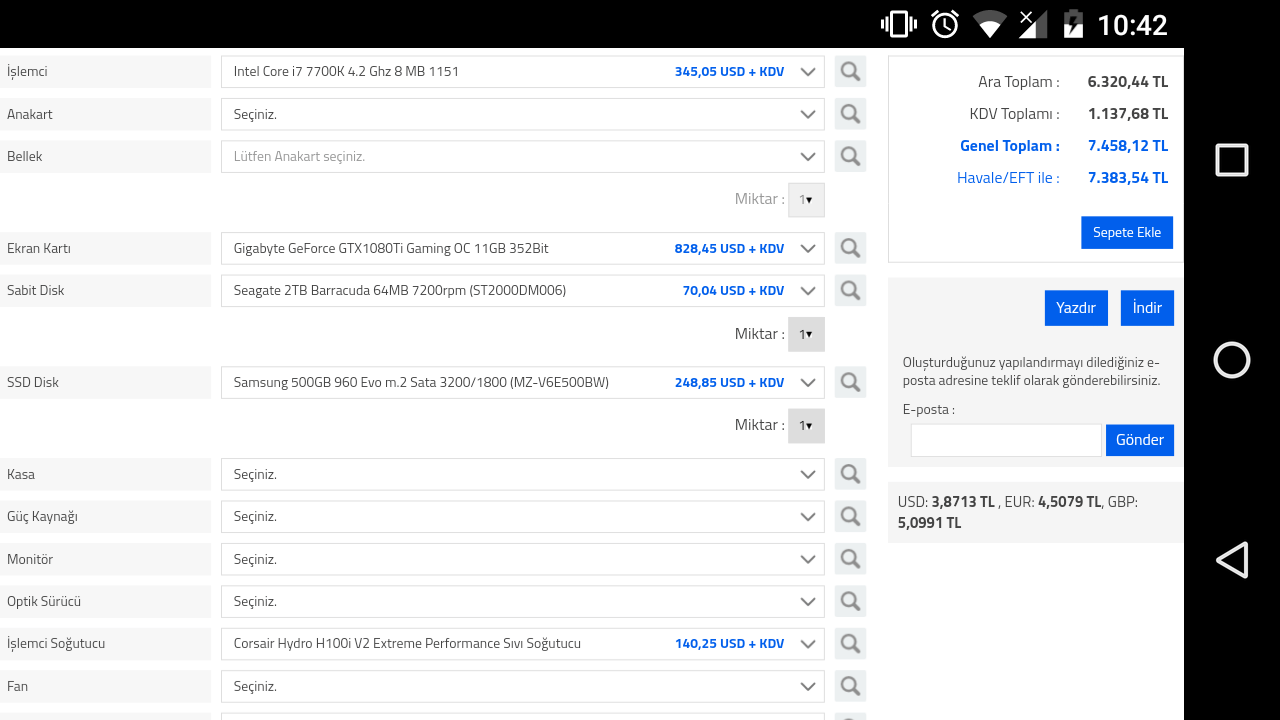Tap the Android home circle button
This screenshot has width=1280, height=720.
pos(1231,360)
